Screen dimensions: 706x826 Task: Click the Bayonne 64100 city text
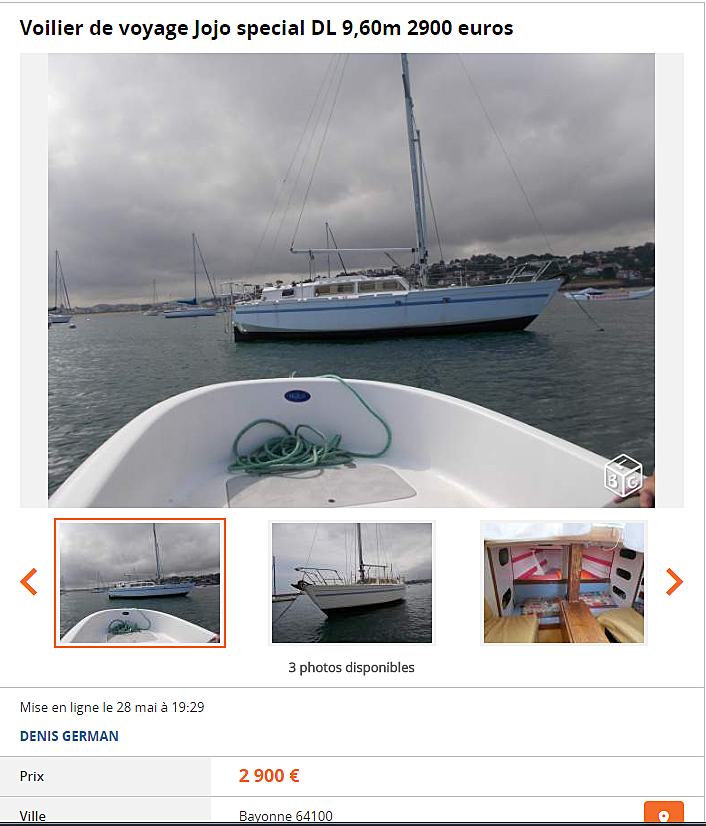tap(286, 816)
